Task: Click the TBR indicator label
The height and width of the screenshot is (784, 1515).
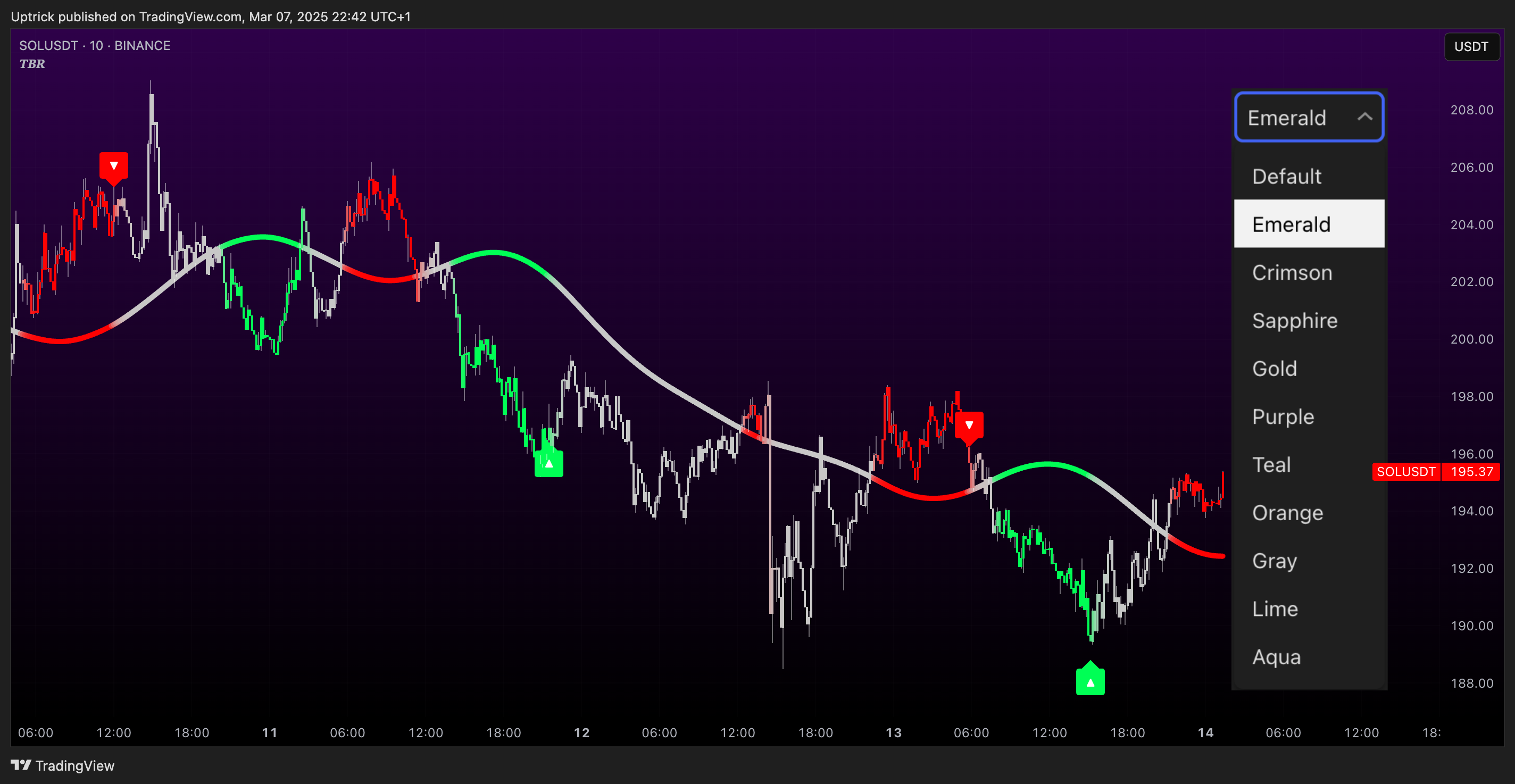Action: (32, 63)
